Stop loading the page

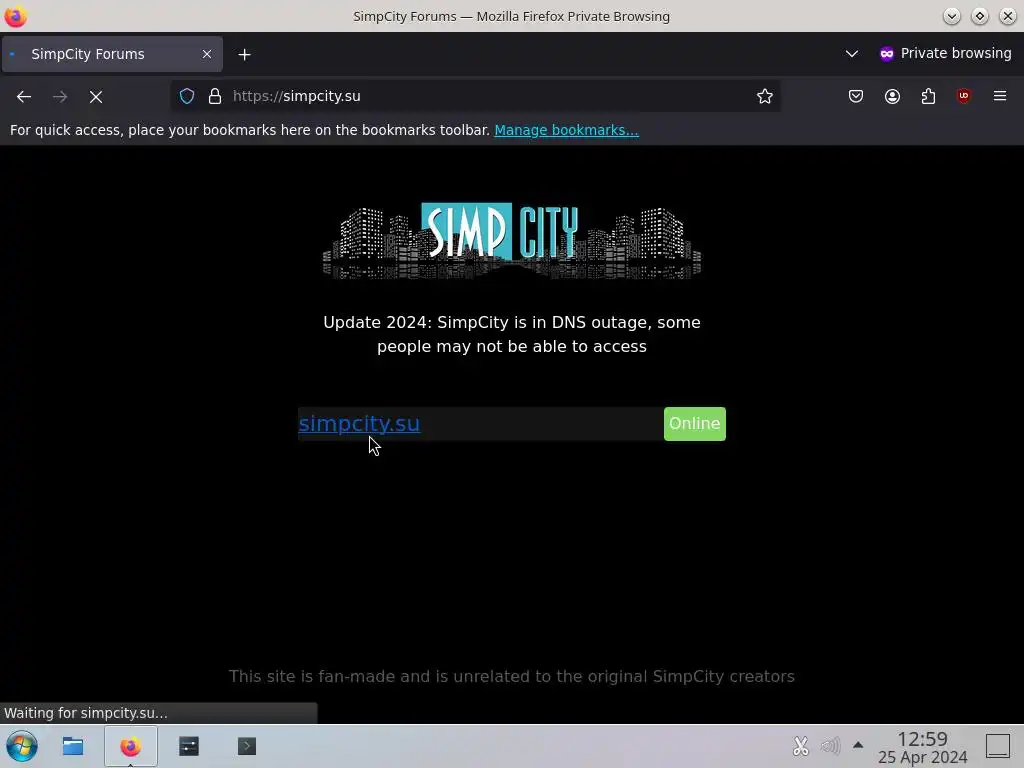[x=96, y=97]
